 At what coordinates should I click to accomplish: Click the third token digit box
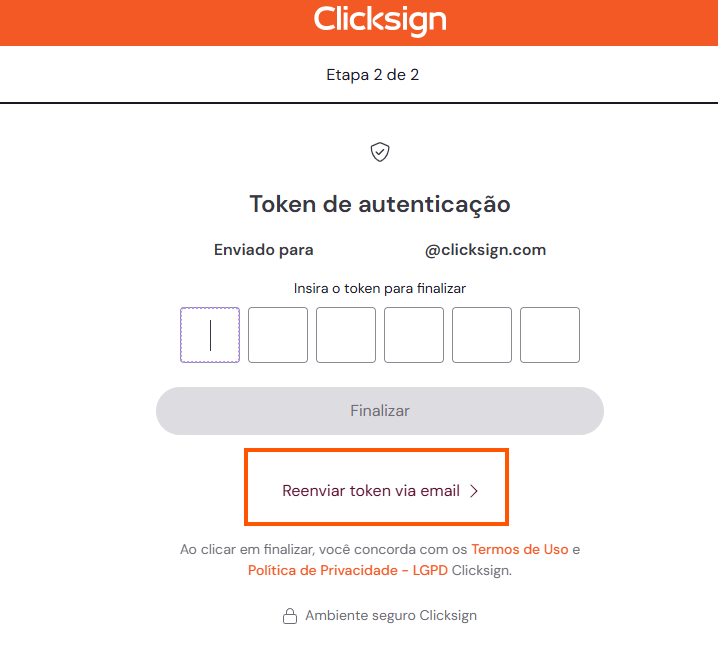(346, 335)
